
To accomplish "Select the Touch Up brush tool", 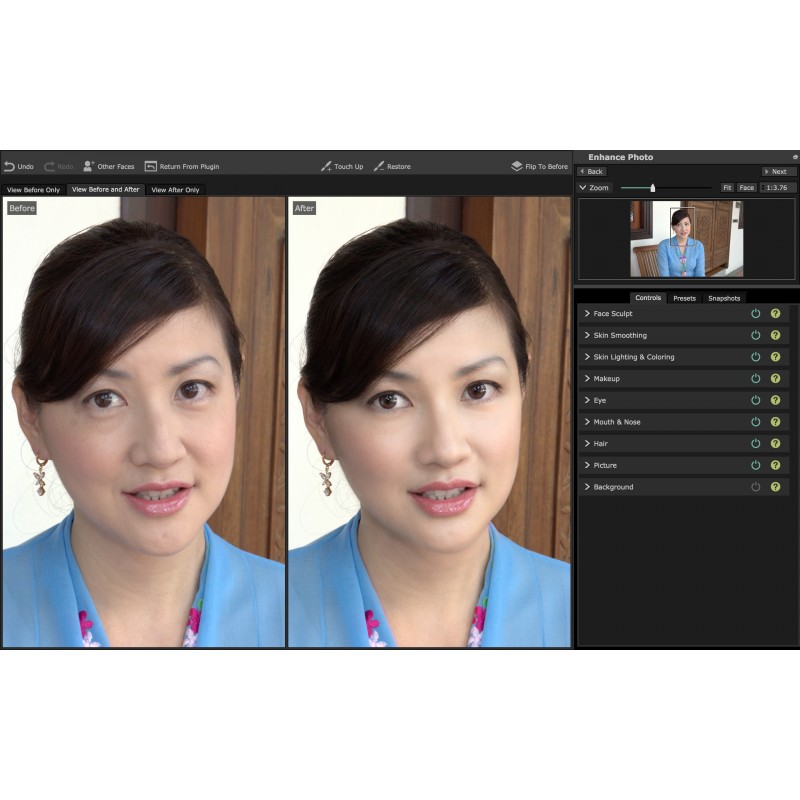I will click(x=327, y=166).
